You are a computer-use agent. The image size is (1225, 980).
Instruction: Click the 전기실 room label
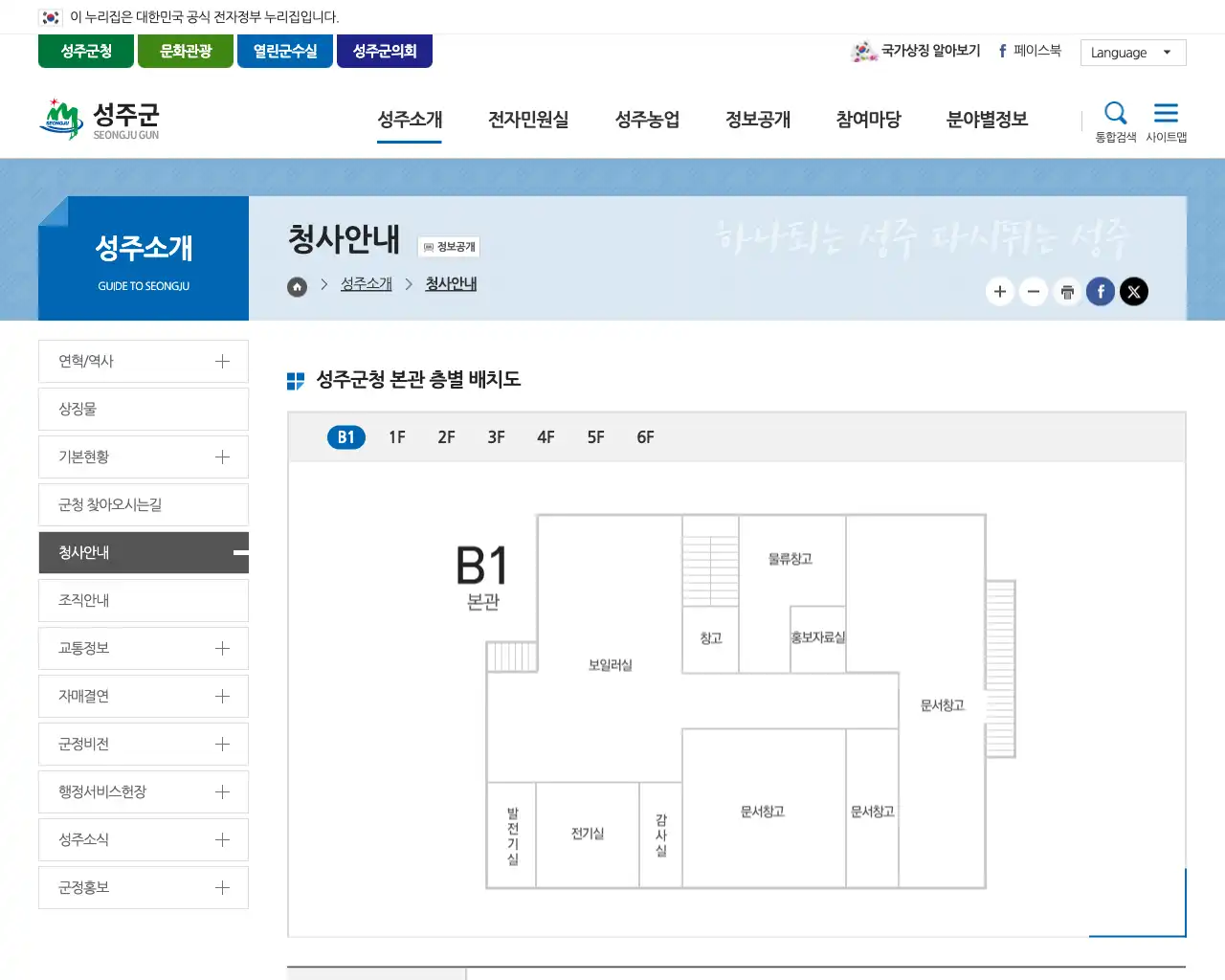[x=588, y=834]
